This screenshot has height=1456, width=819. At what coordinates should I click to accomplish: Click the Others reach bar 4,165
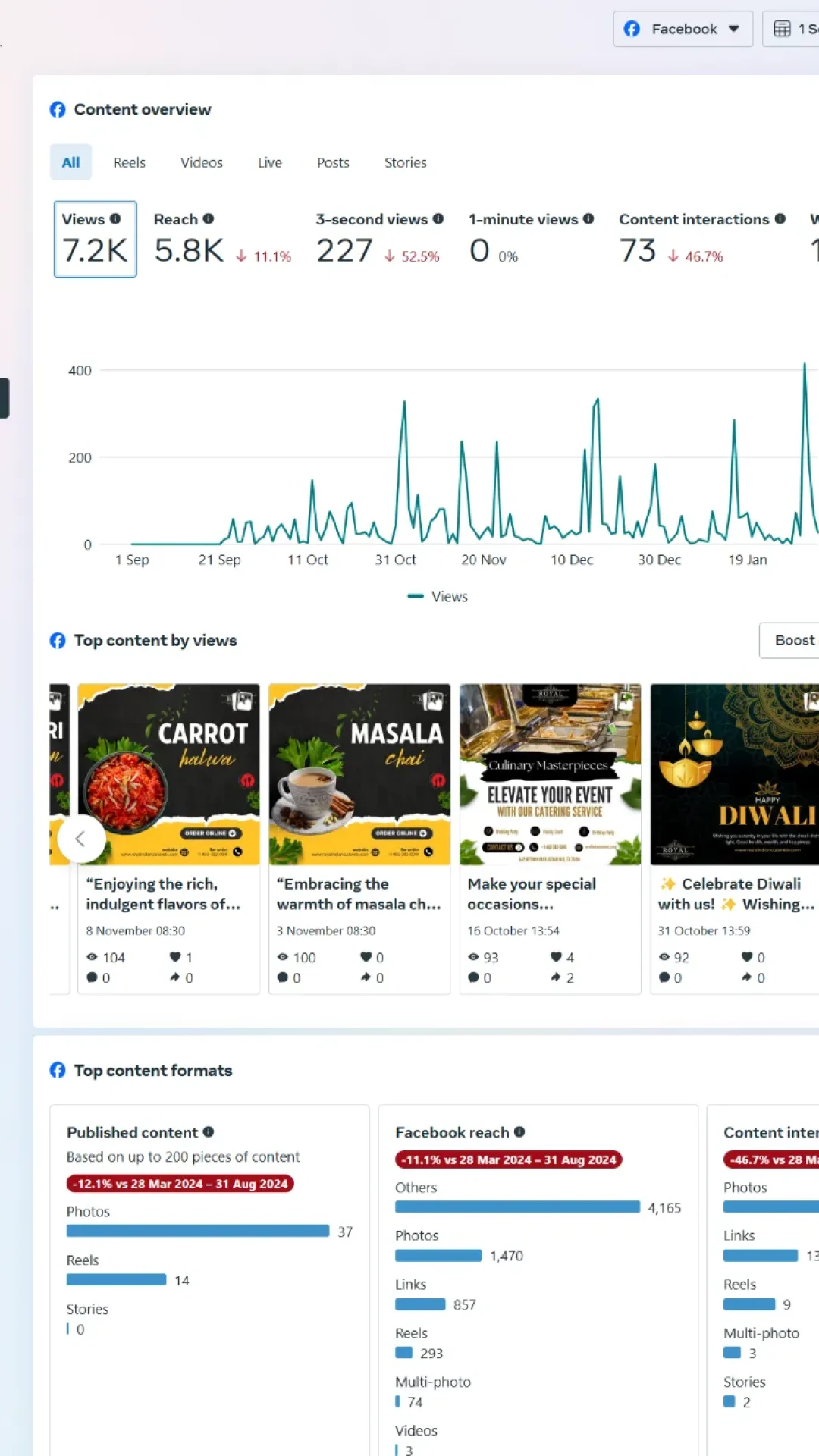(517, 1207)
